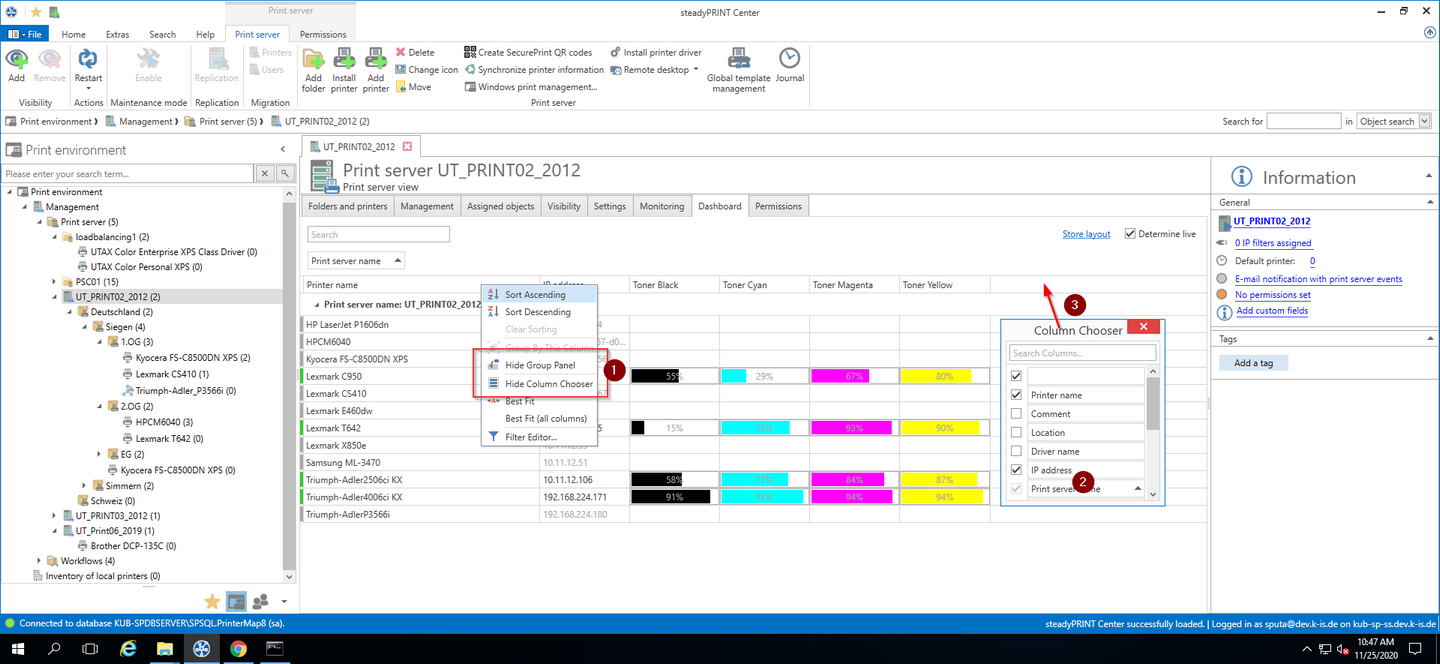Click 0 IP filters assigned link
This screenshot has height=664, width=1440.
click(1273, 243)
